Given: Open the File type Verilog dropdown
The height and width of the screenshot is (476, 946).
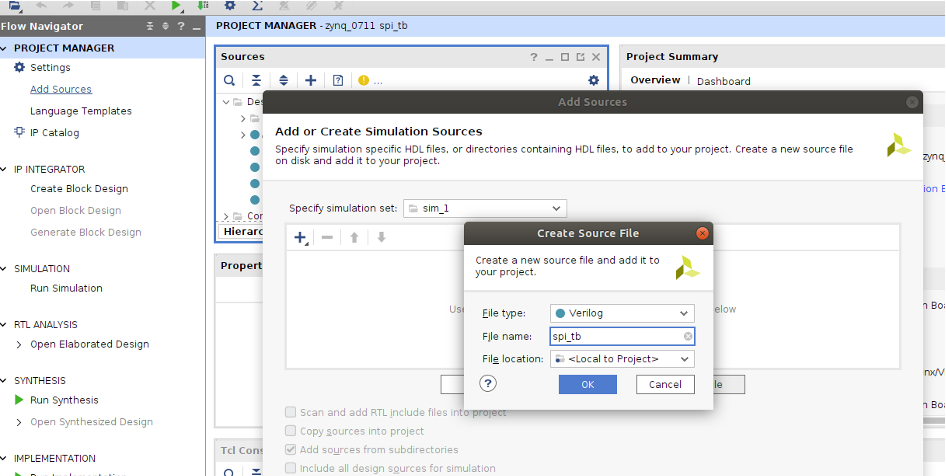Looking at the screenshot, I should click(621, 314).
